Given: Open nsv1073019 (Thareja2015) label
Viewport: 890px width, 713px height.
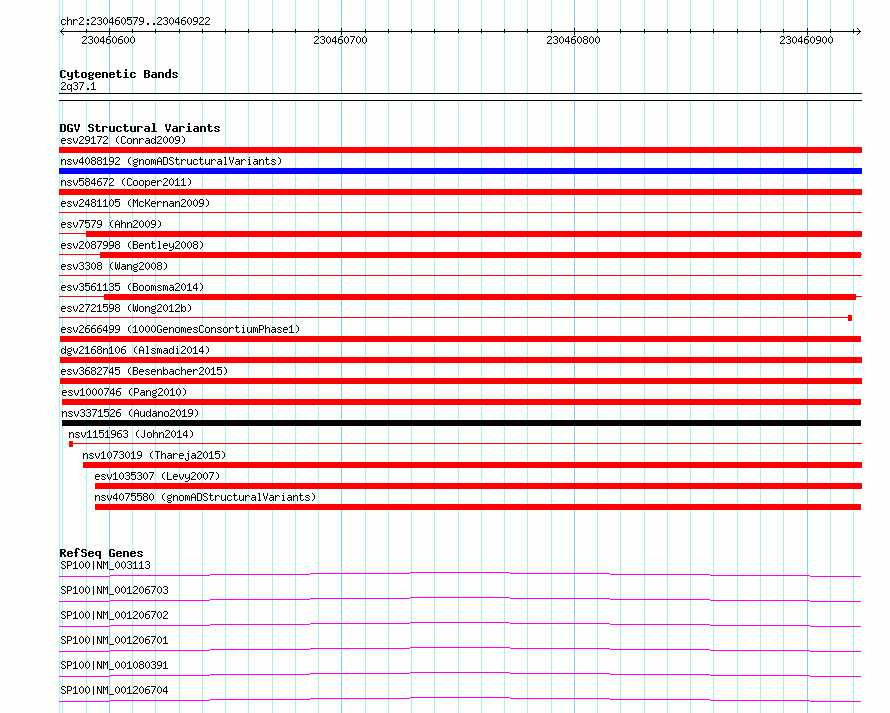Looking at the screenshot, I should [154, 455].
